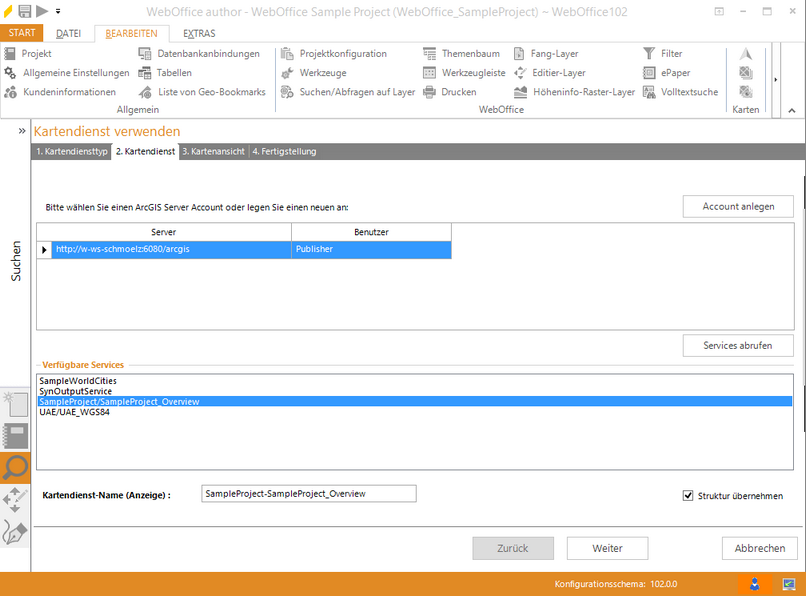Click the Kartendienst-Name input field
This screenshot has width=806, height=596.
[x=308, y=494]
